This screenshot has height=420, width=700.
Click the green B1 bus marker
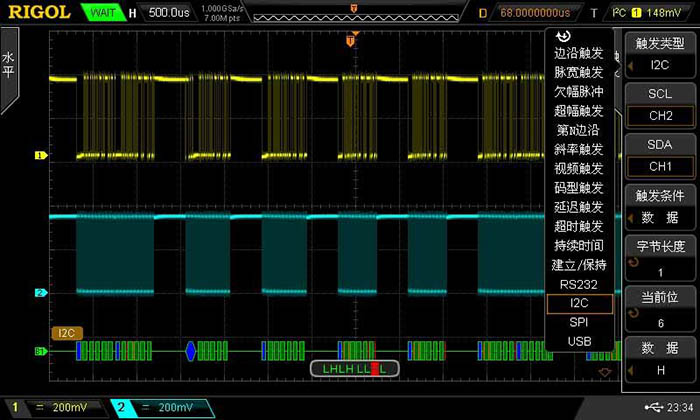pos(41,351)
